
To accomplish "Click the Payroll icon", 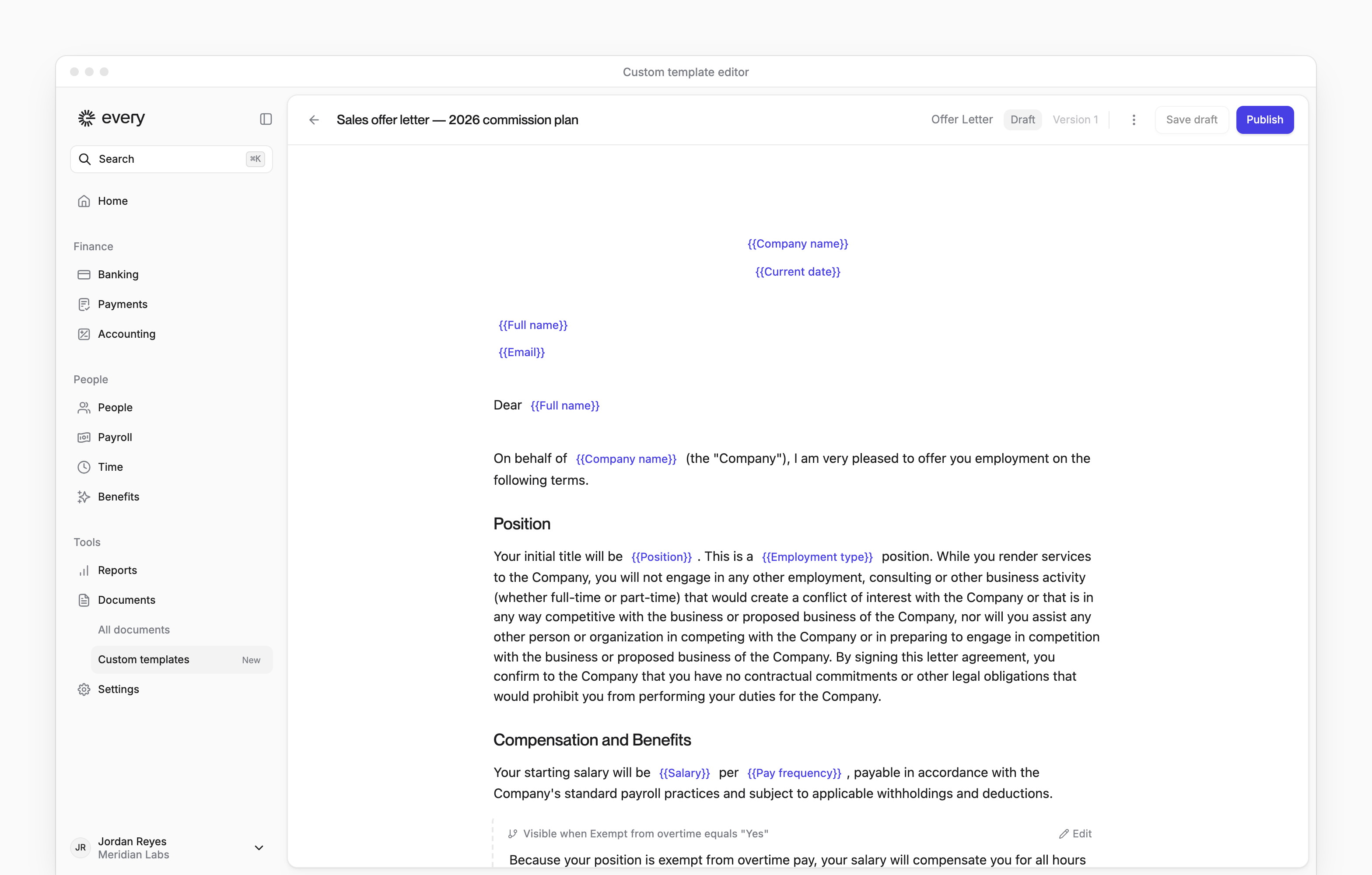I will 84,437.
